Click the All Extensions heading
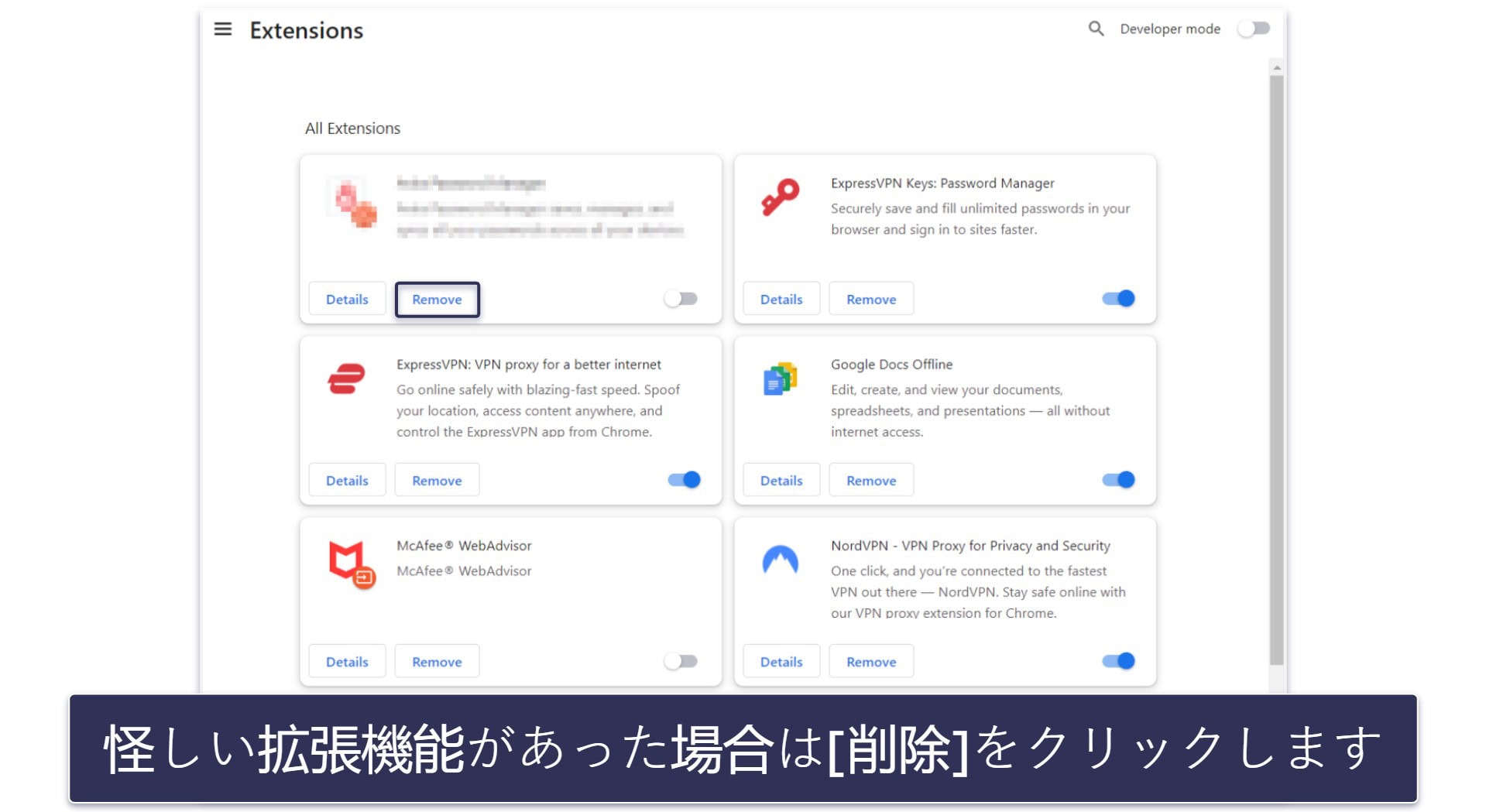The image size is (1486, 812). tap(352, 128)
